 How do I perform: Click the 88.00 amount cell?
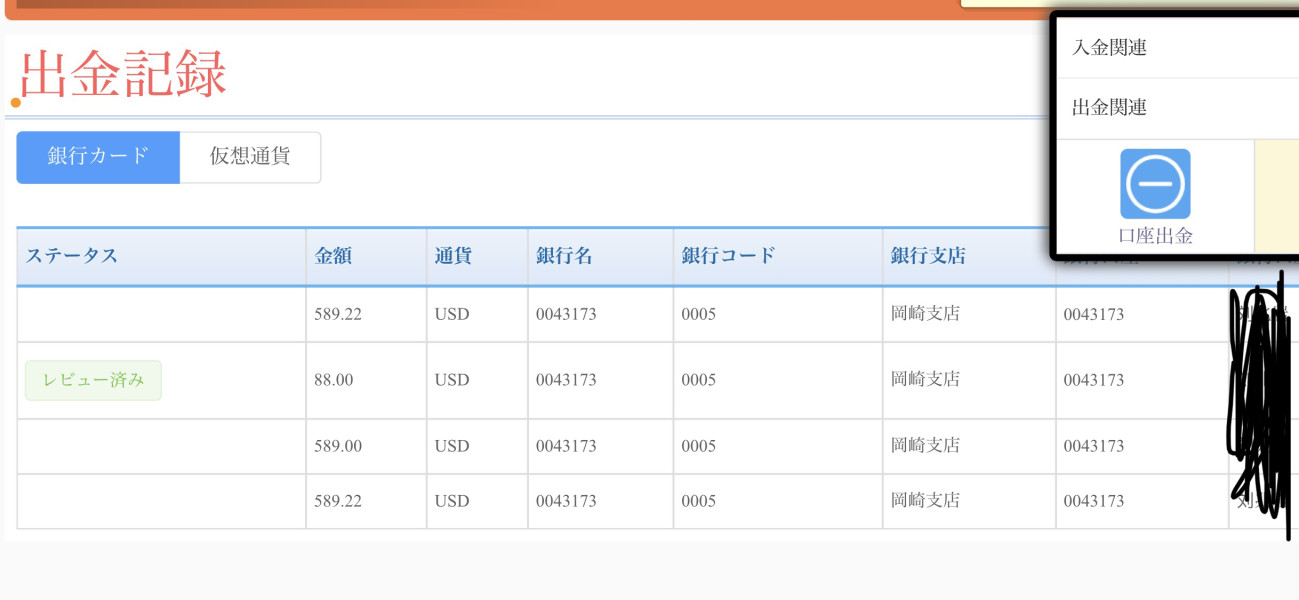[x=334, y=380]
